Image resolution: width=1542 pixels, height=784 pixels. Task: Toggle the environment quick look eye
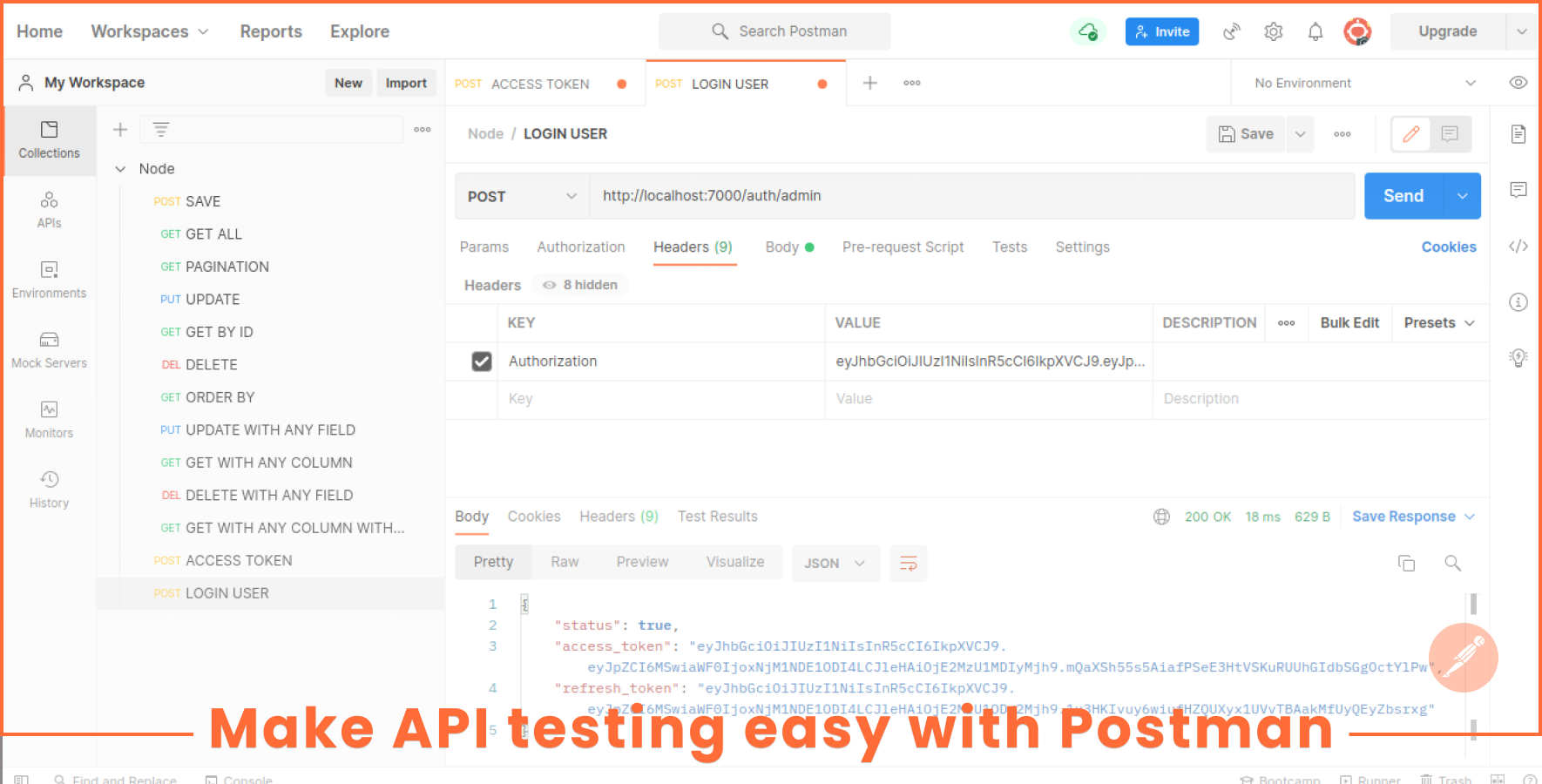(x=1518, y=83)
